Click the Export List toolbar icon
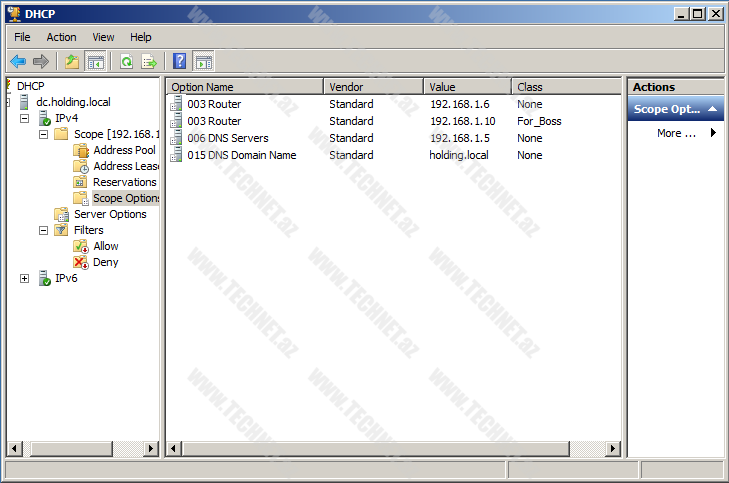729x483 pixels. point(149,61)
